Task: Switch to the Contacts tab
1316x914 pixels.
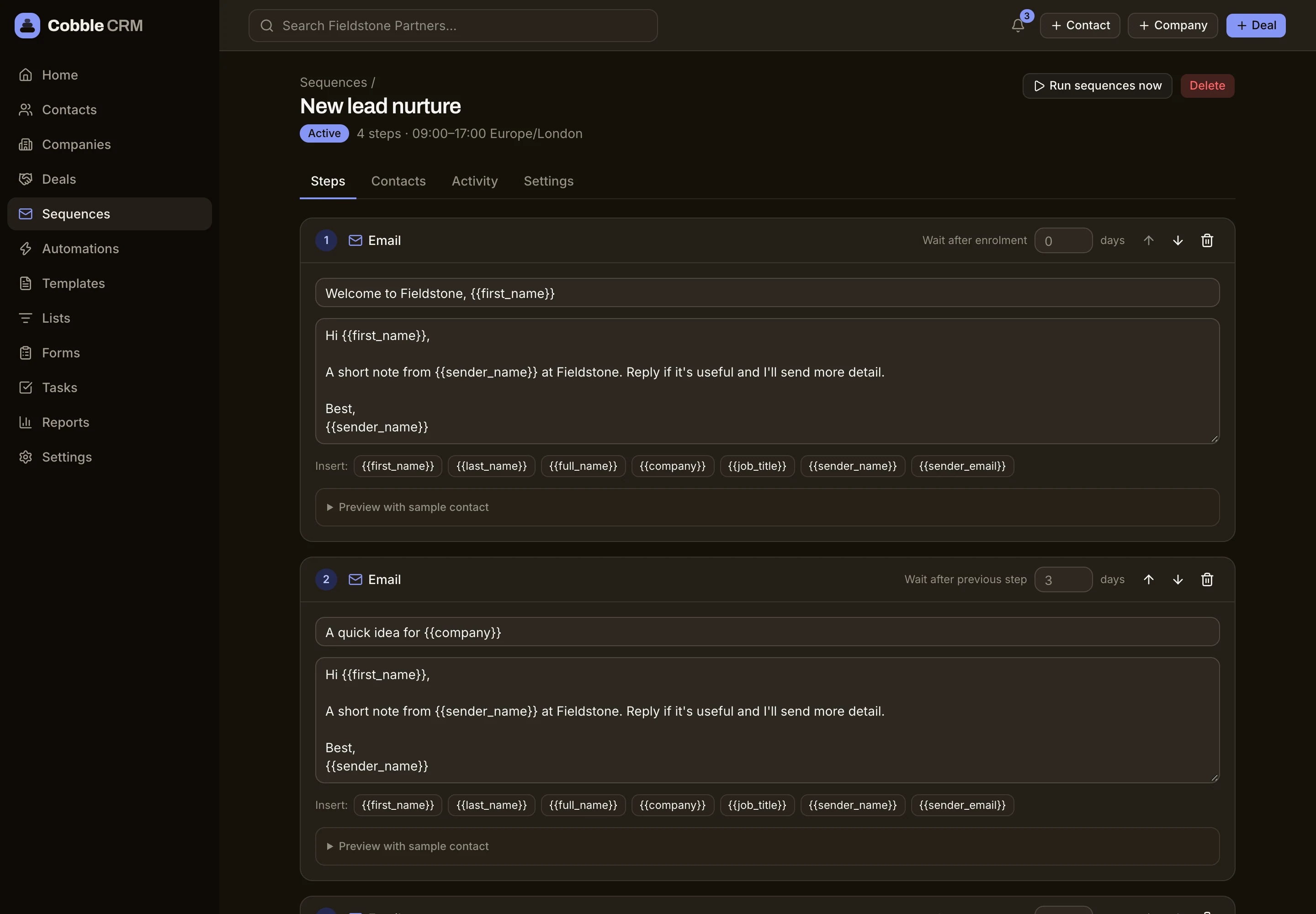Action: pyautogui.click(x=398, y=181)
